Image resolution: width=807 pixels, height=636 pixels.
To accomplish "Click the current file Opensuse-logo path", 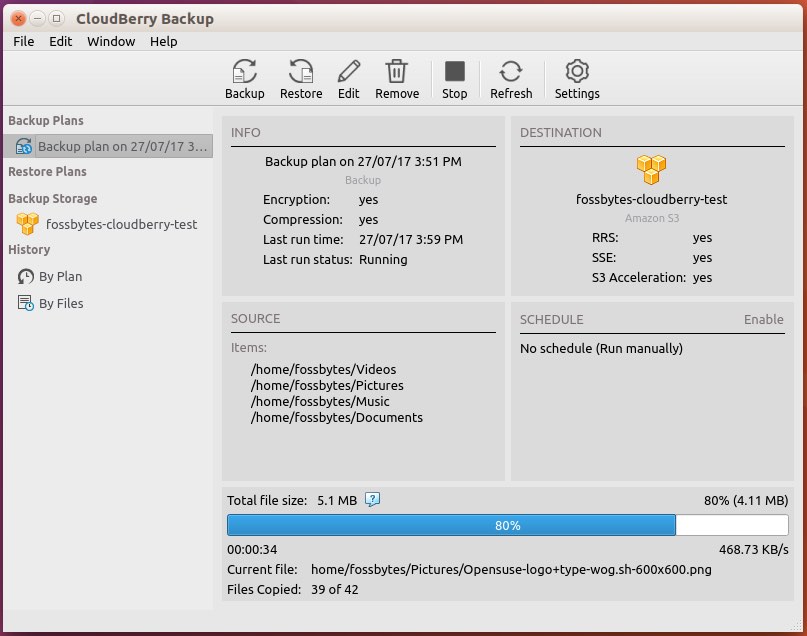I will 511,570.
